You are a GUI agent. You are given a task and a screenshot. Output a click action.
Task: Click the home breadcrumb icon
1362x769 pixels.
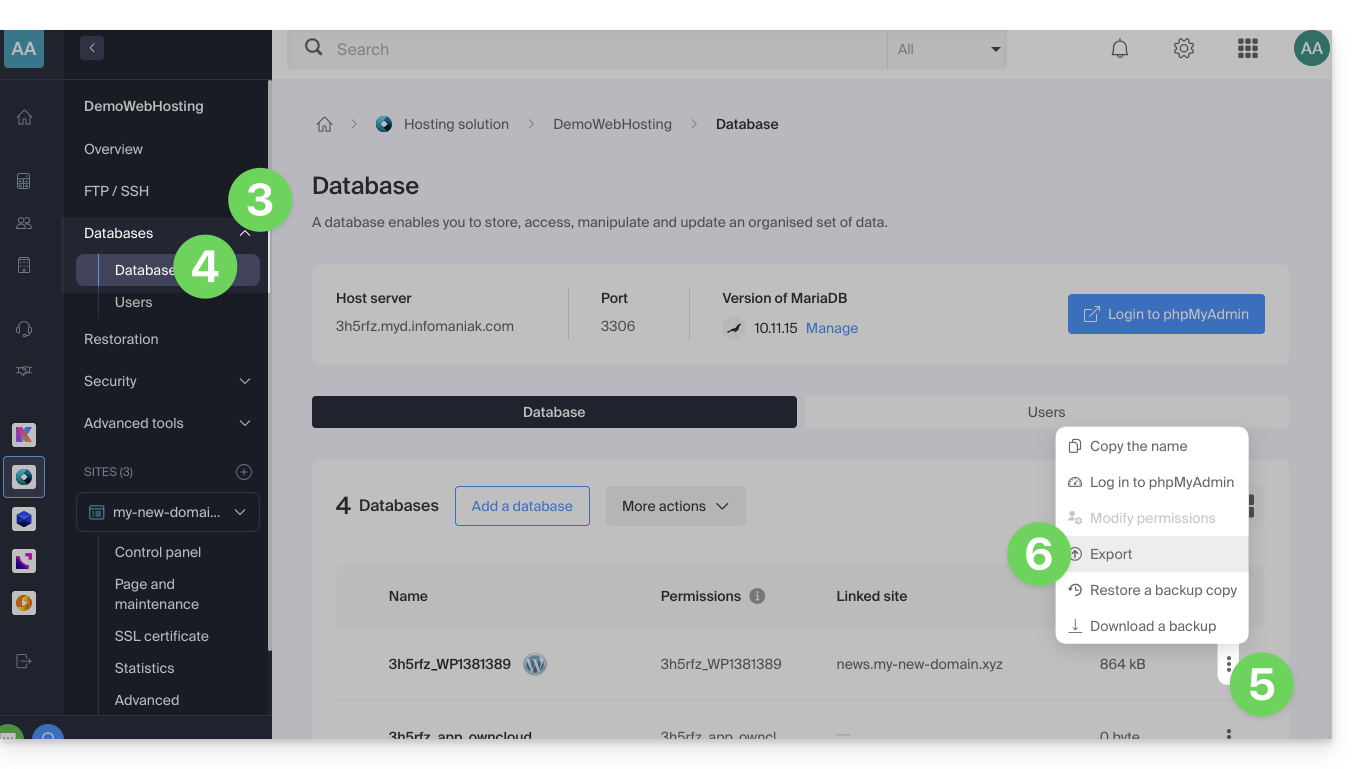[324, 124]
